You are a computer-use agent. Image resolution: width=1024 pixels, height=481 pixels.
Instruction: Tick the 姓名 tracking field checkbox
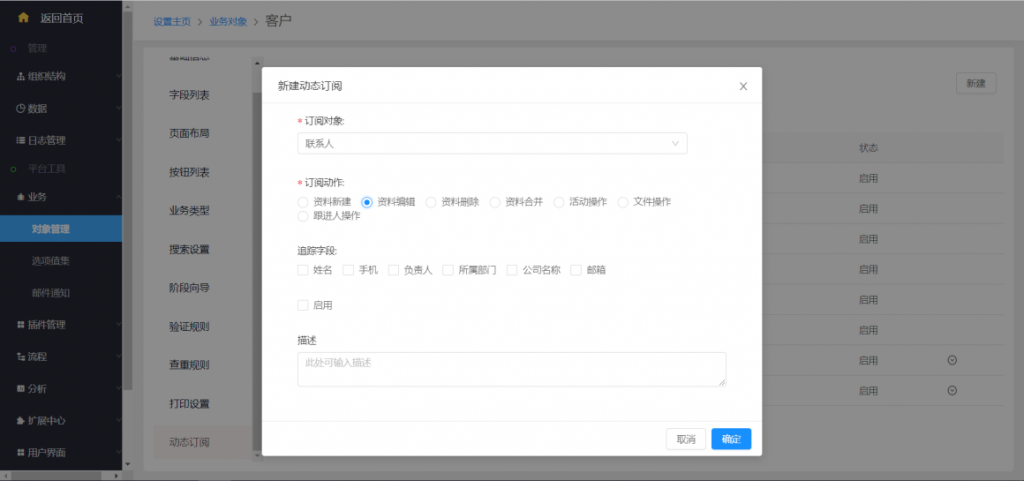303,270
